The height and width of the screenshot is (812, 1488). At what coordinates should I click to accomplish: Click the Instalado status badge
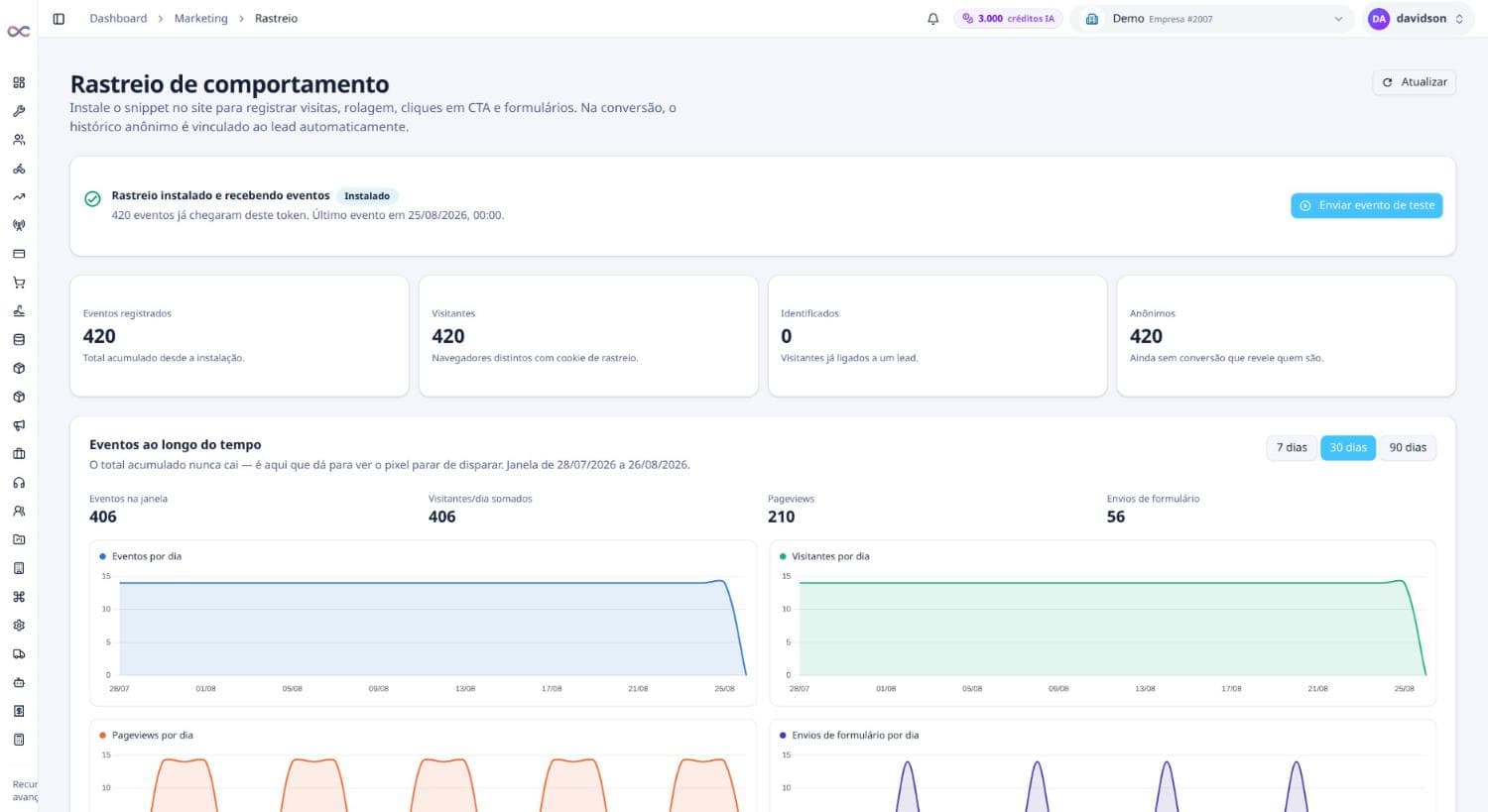coord(367,196)
